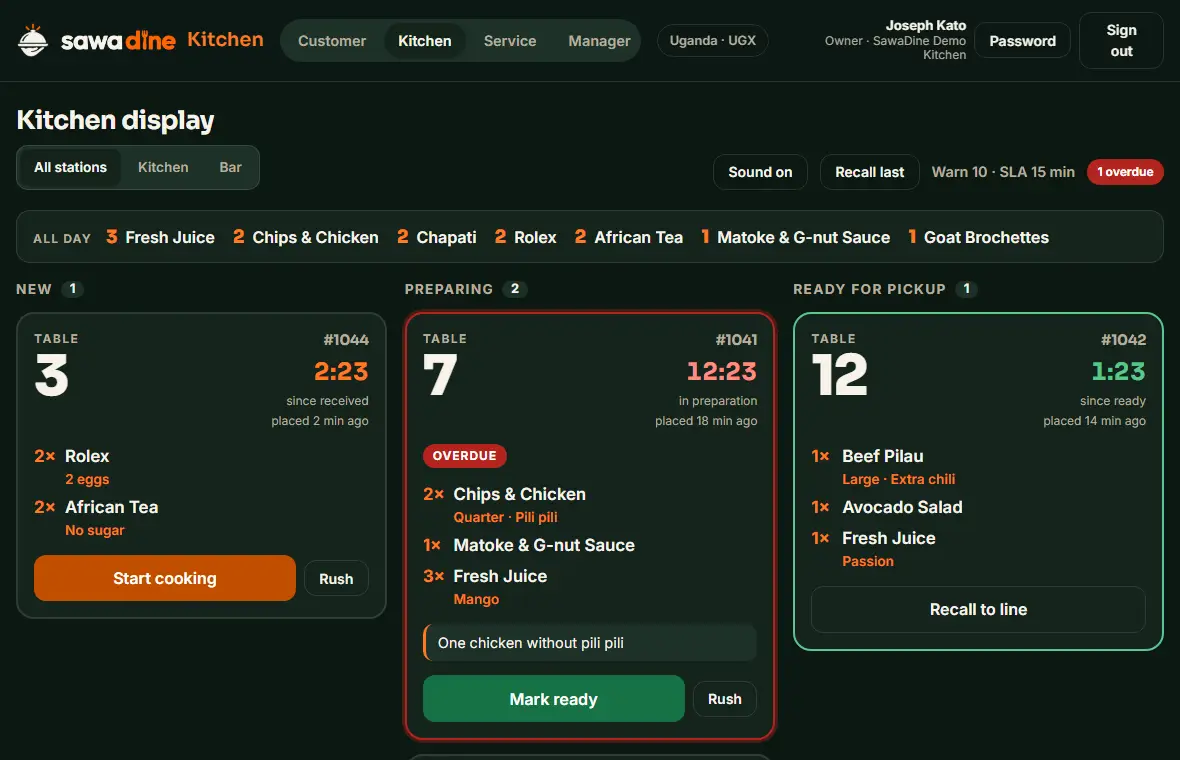Click Start cooking for table 3
Image resolution: width=1180 pixels, height=760 pixels.
click(165, 578)
